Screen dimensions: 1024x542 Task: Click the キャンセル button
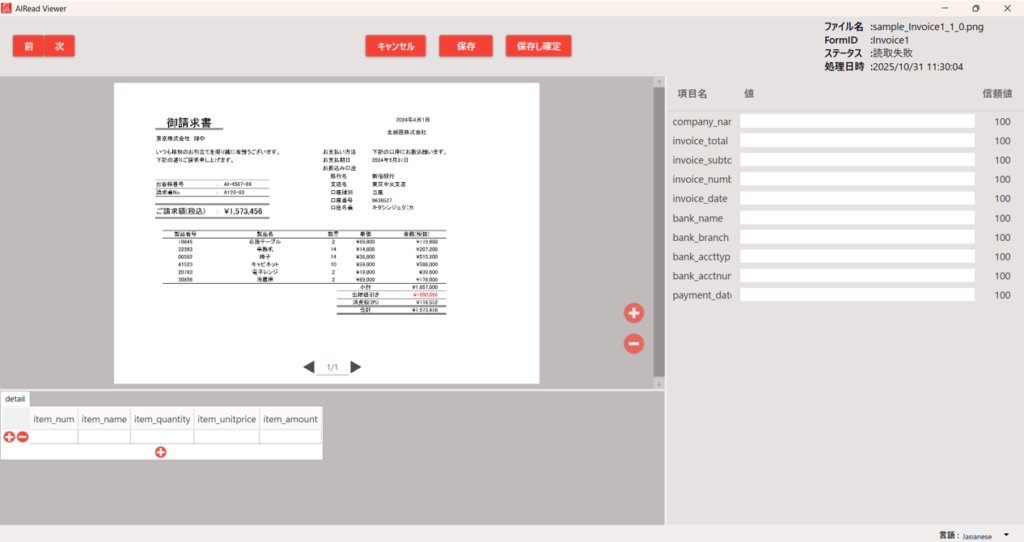(396, 46)
